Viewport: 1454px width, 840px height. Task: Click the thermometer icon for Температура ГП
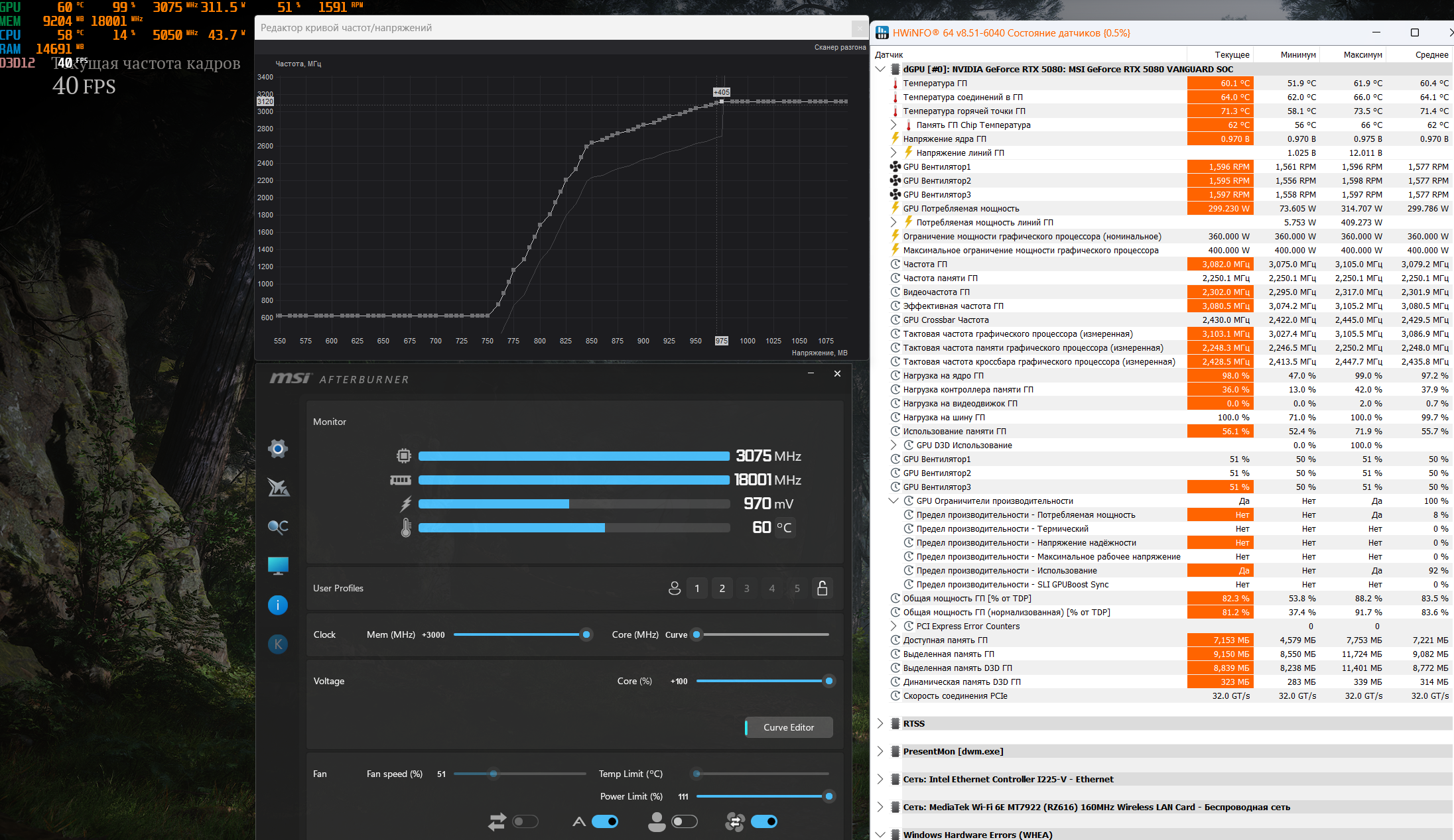(x=895, y=84)
